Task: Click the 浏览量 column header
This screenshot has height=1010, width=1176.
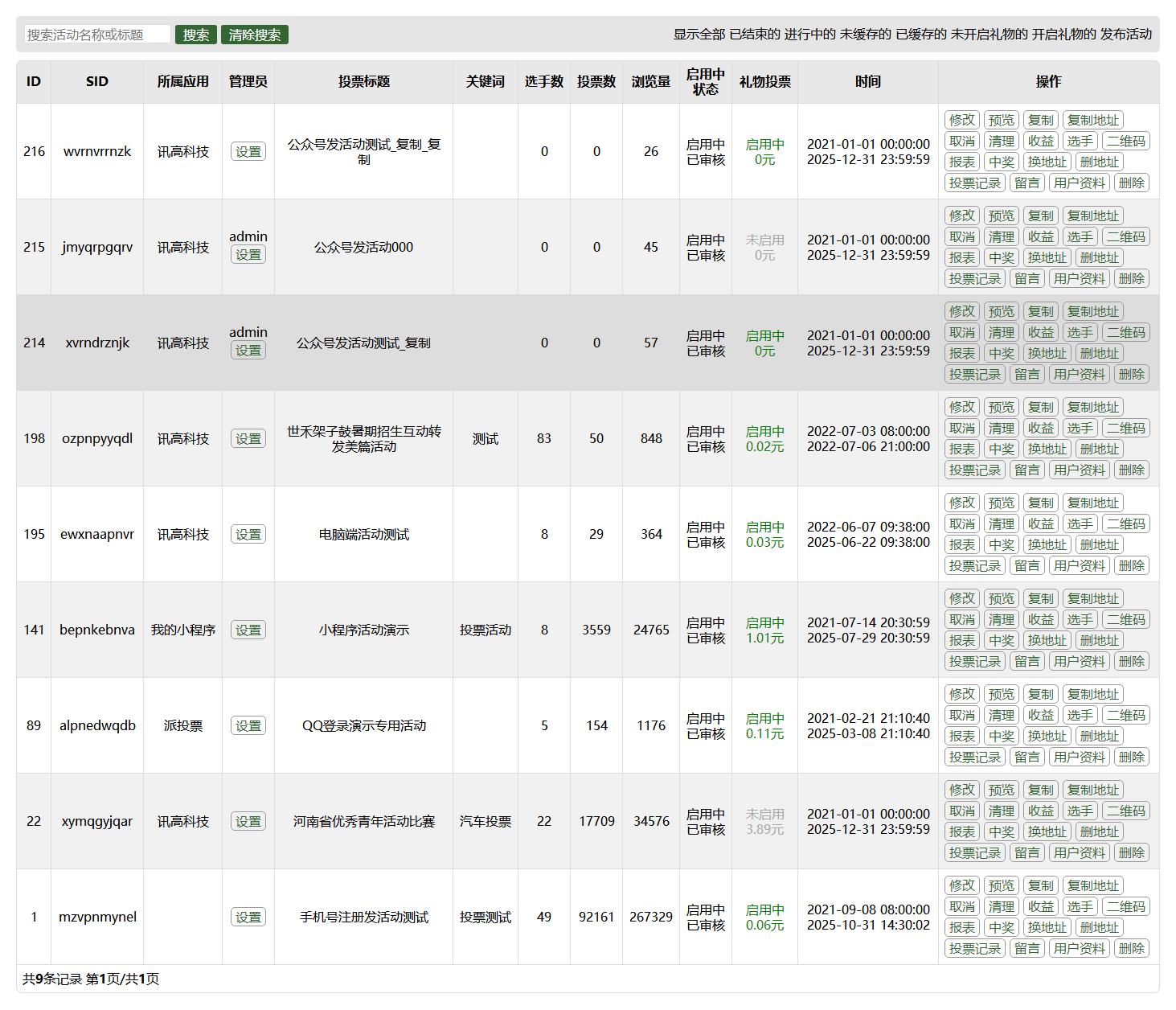Action: pyautogui.click(x=651, y=81)
